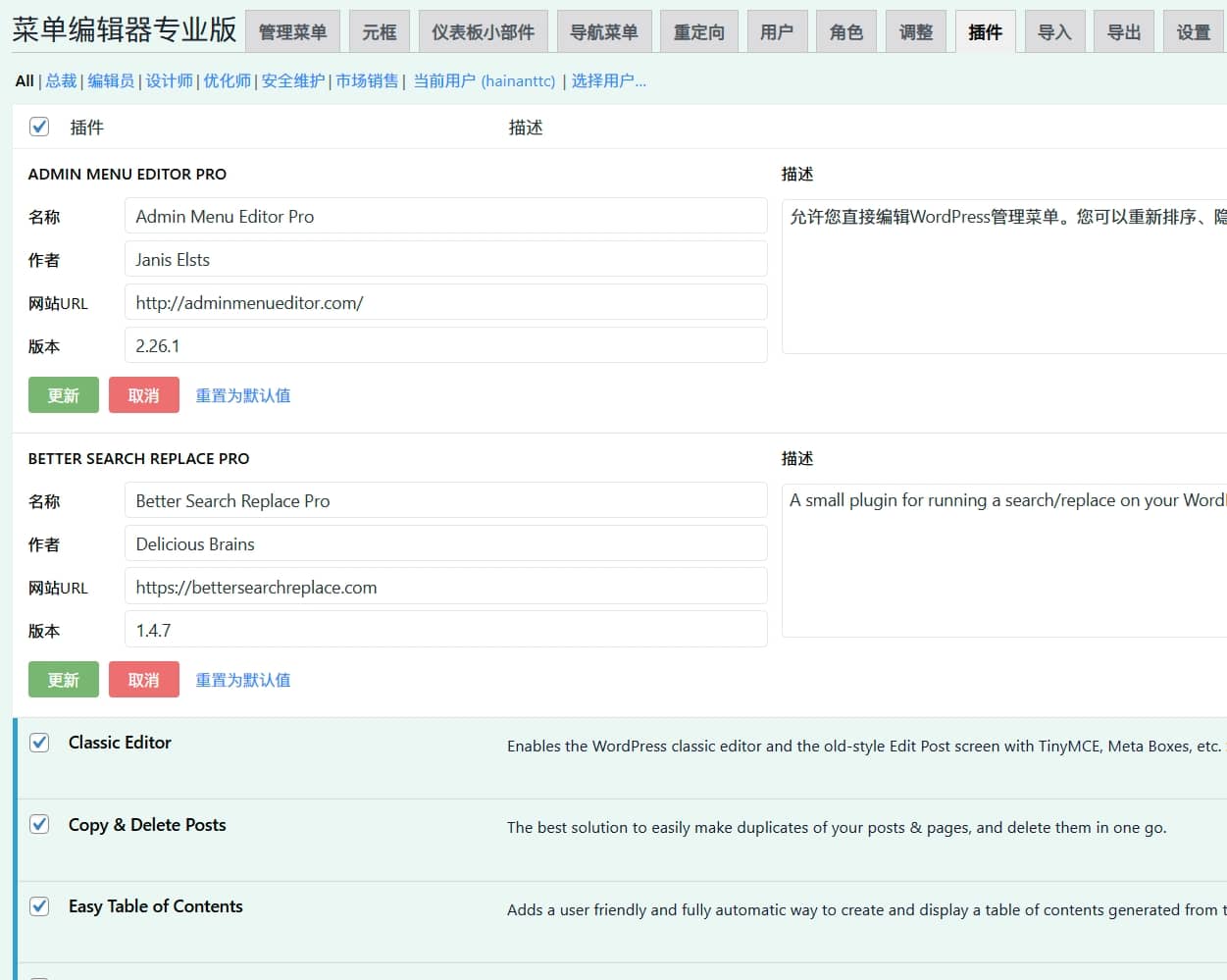The height and width of the screenshot is (980, 1227).
Task: Uncheck the Classic Editor checkbox
Action: click(x=39, y=743)
